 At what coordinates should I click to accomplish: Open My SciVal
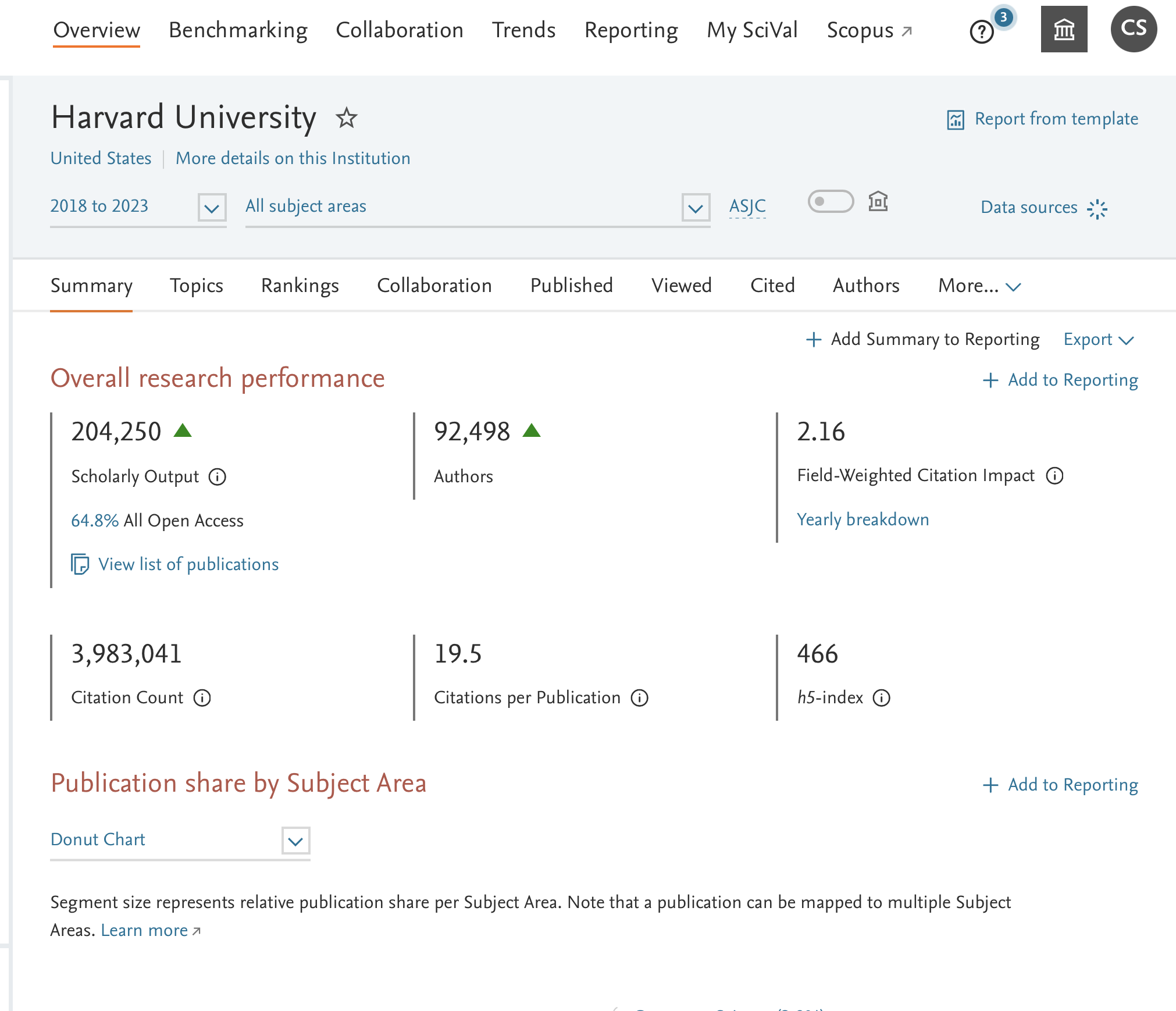tap(752, 30)
